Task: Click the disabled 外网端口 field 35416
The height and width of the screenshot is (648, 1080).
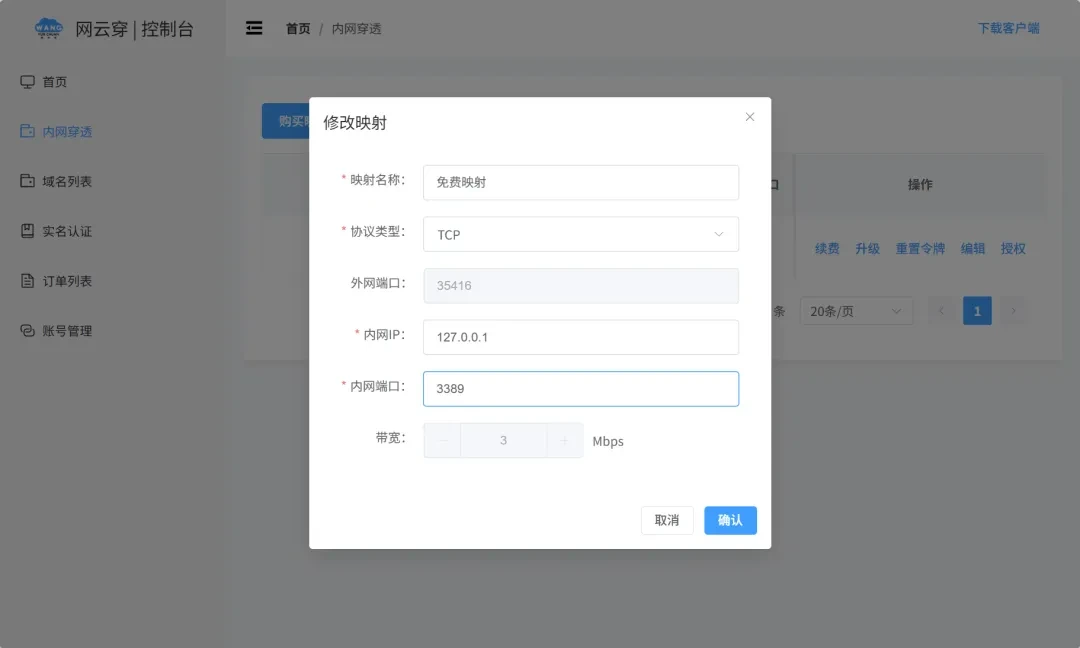Action: pos(581,286)
